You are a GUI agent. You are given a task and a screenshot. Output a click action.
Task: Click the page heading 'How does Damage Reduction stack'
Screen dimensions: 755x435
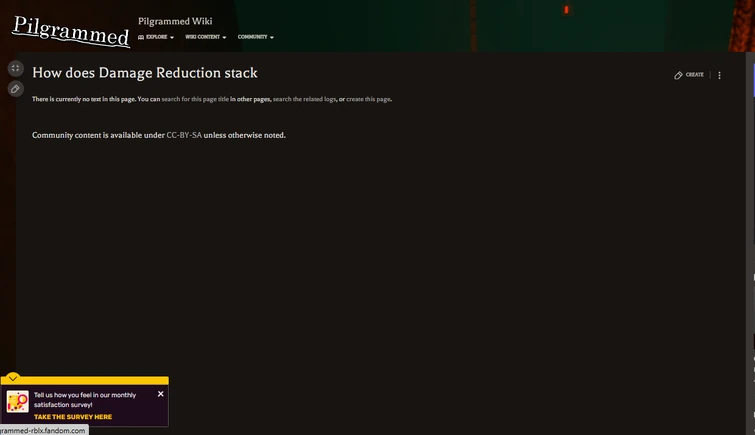point(145,73)
